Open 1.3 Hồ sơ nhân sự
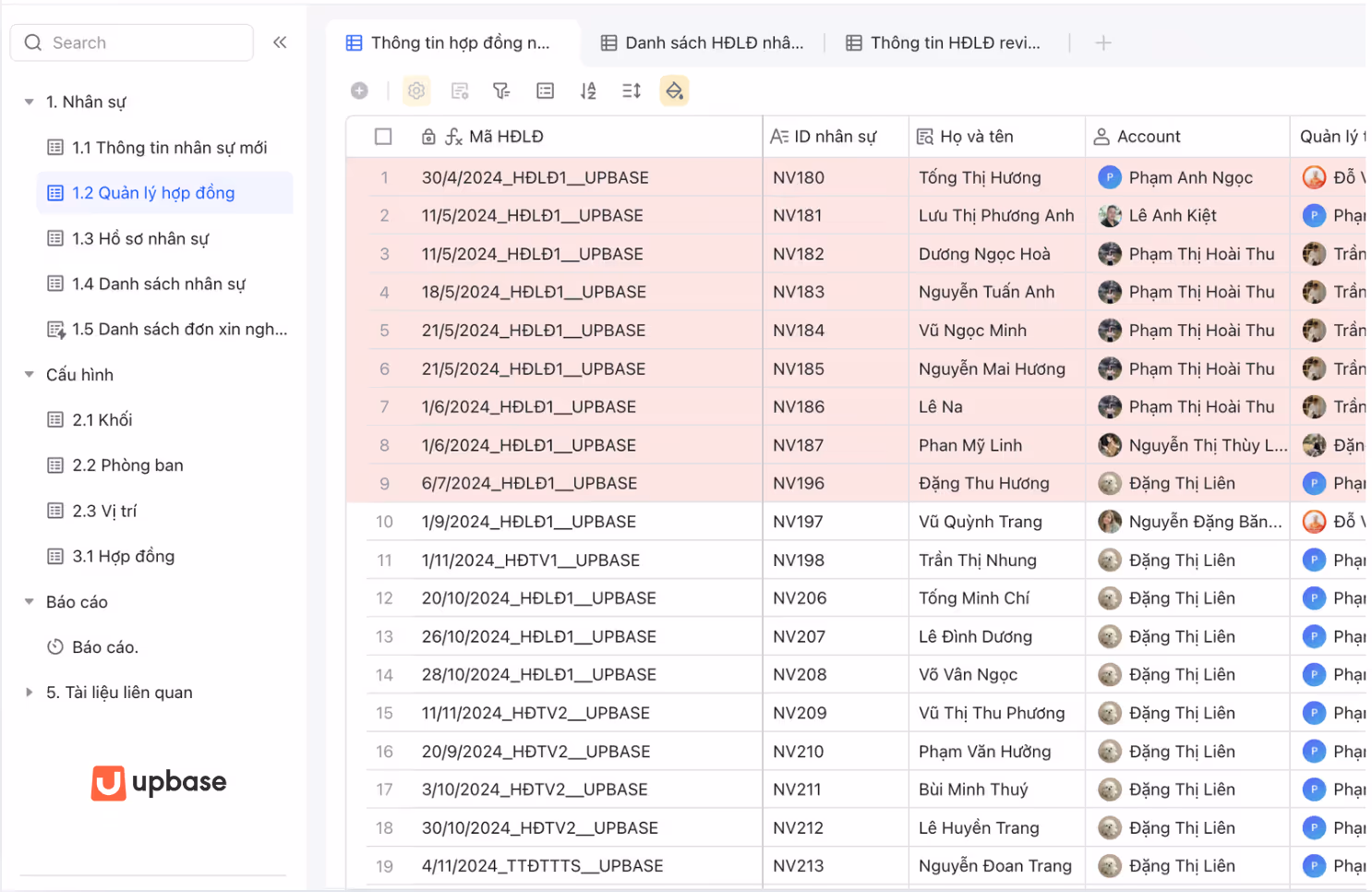Viewport: 1372px width, 892px height. point(164,238)
